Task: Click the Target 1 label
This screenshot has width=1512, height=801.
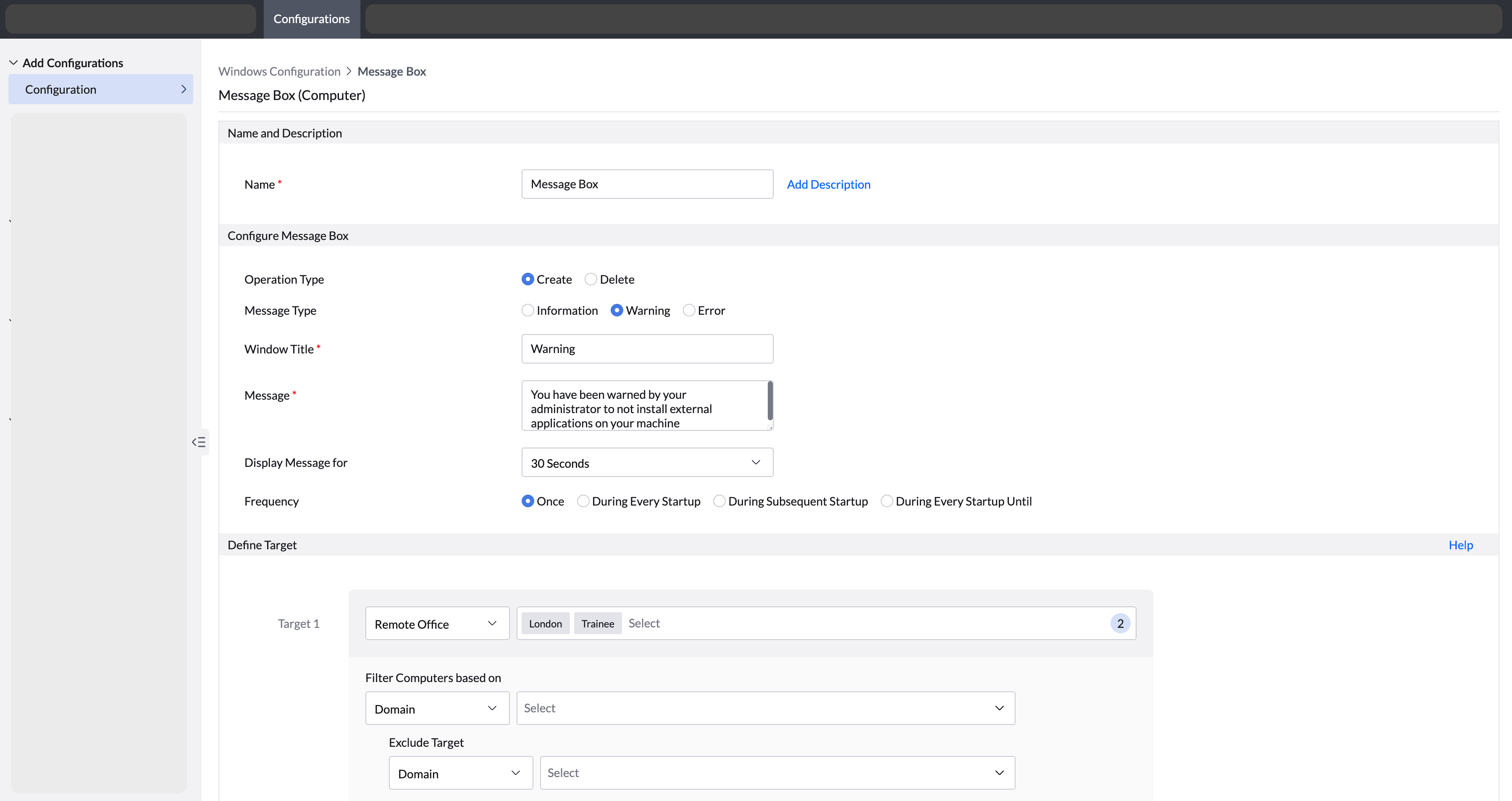Action: click(x=299, y=624)
